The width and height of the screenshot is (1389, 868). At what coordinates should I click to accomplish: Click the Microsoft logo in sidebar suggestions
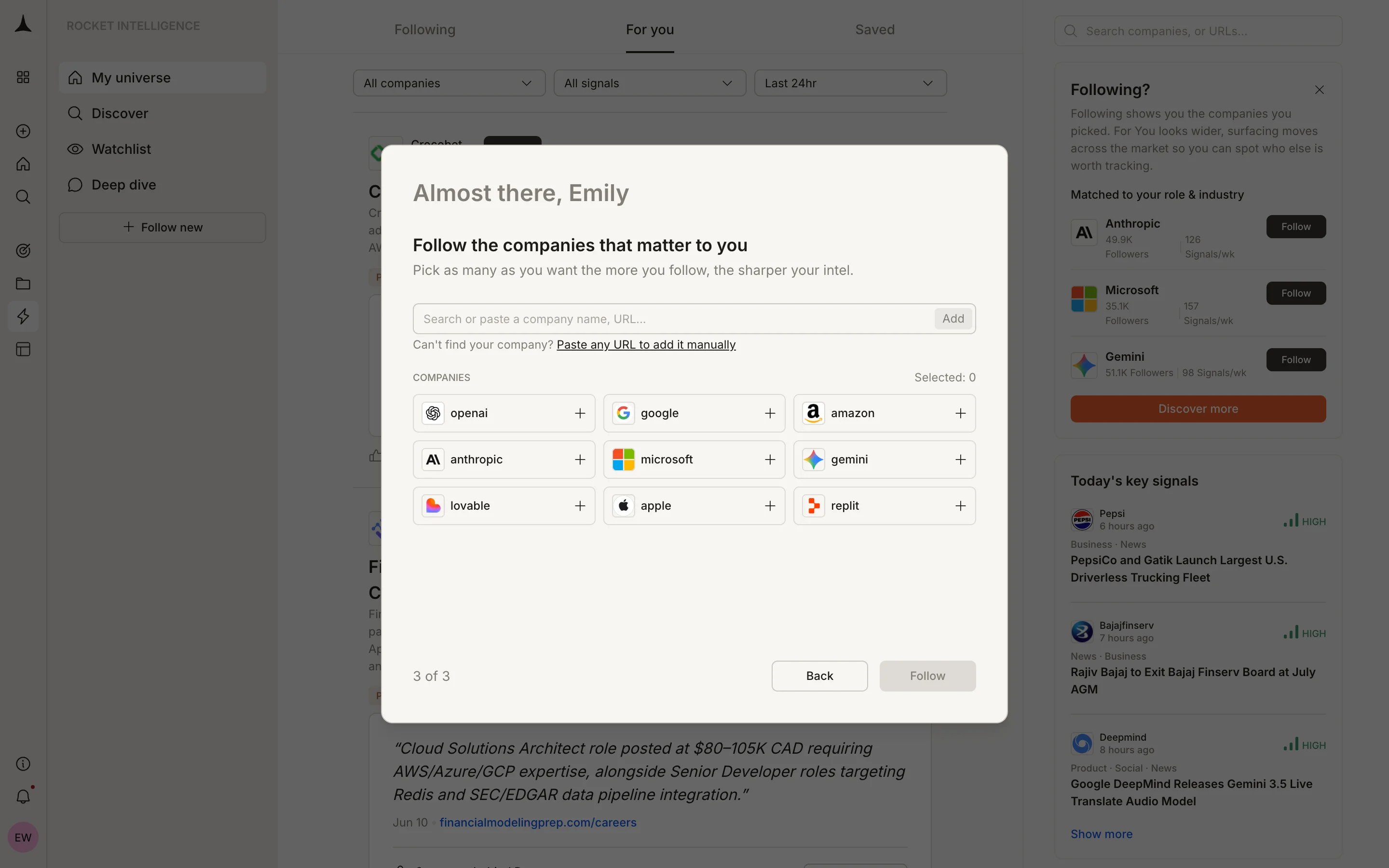pos(1084,298)
